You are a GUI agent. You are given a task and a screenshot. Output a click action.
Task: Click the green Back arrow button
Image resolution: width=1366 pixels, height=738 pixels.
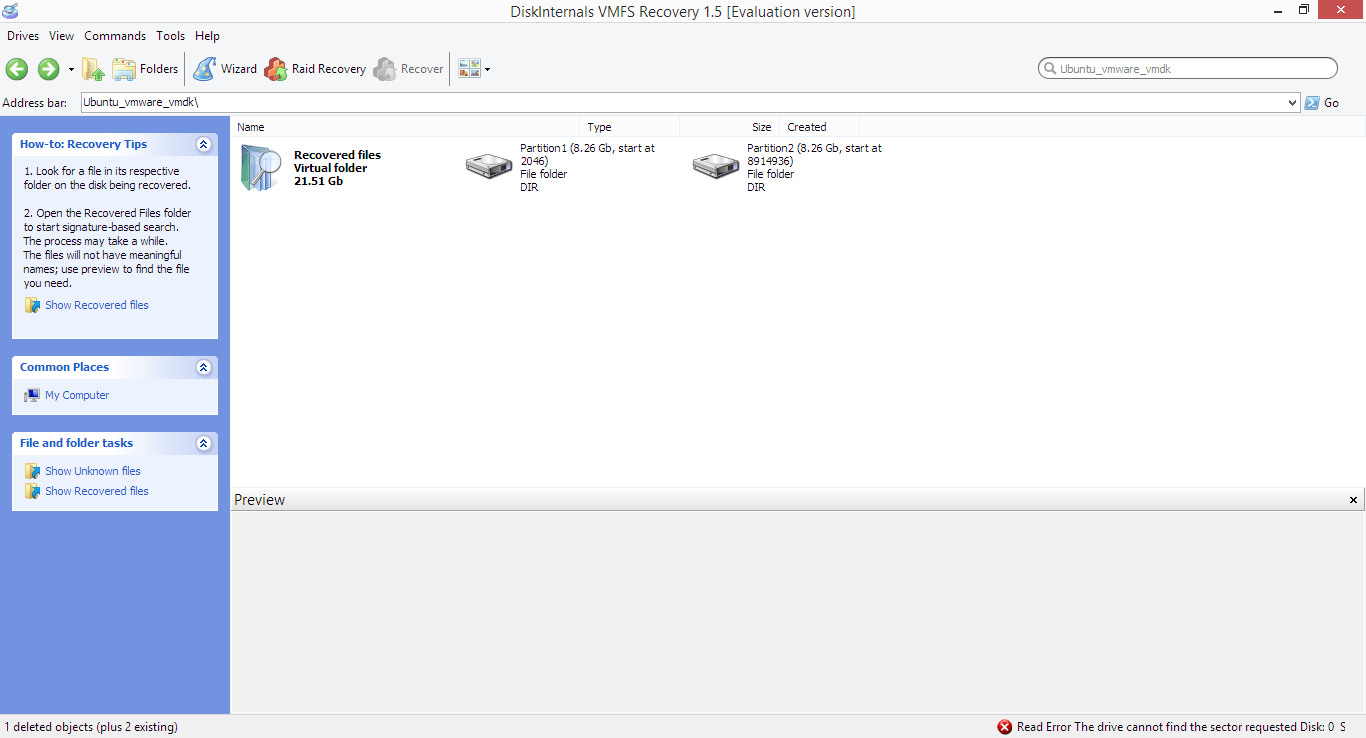17,69
